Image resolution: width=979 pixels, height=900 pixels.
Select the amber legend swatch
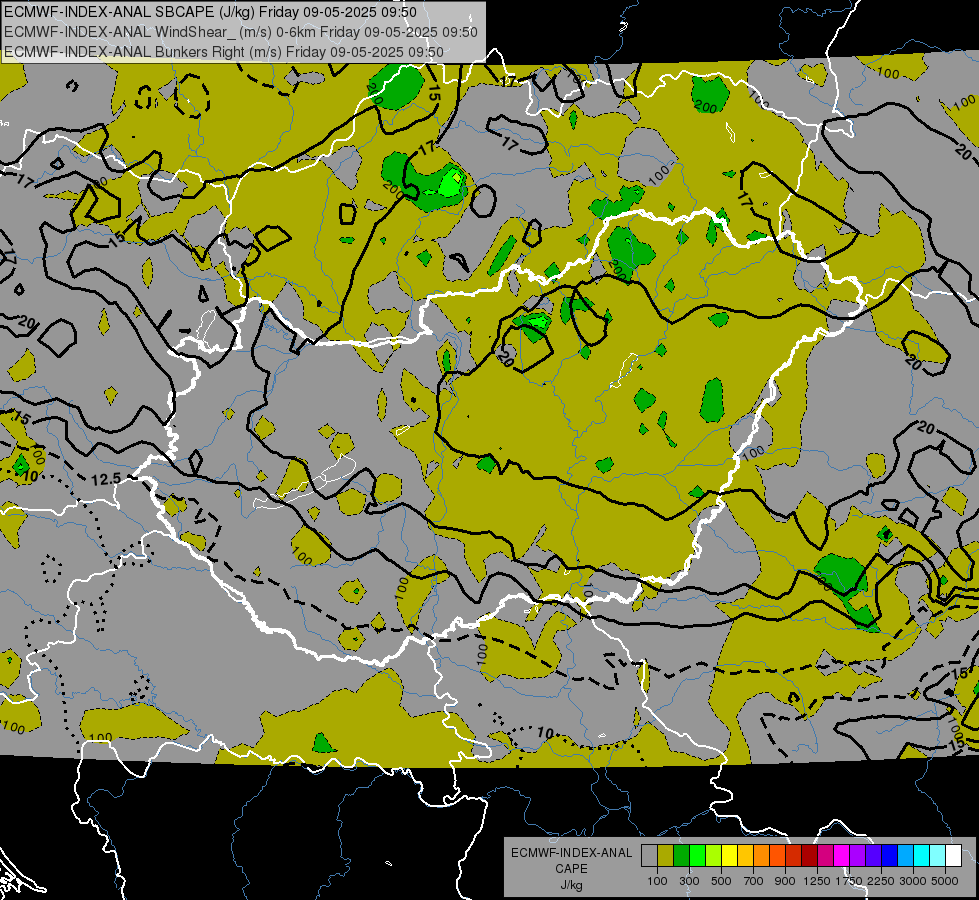pos(745,856)
